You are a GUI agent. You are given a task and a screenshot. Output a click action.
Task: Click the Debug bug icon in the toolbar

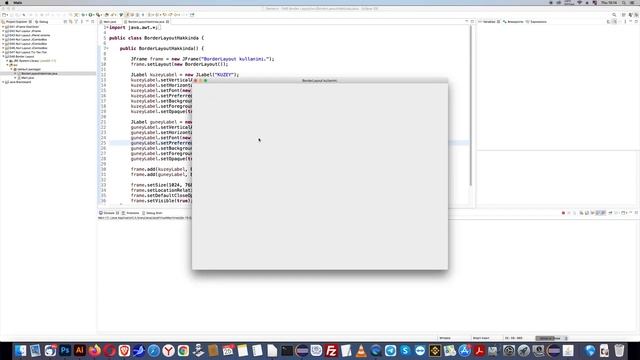coord(84,15)
